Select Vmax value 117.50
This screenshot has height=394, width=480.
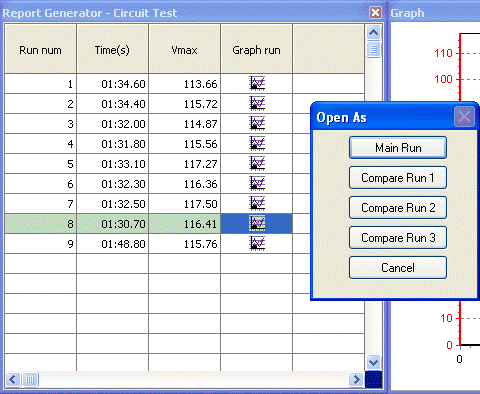click(x=184, y=204)
